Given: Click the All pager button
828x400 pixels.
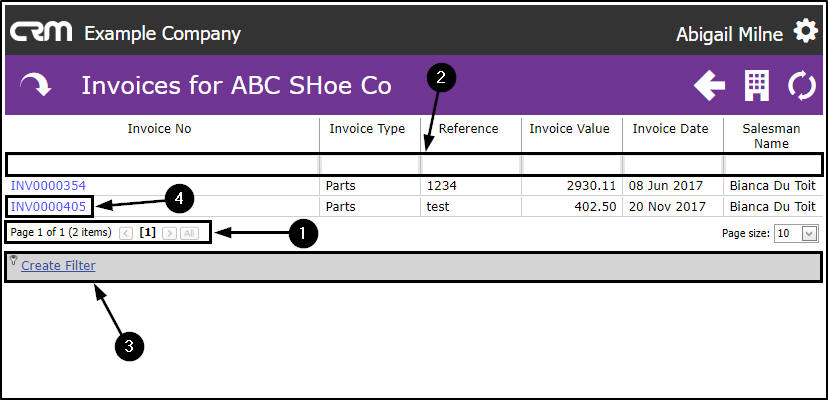Looking at the screenshot, I should coord(189,233).
